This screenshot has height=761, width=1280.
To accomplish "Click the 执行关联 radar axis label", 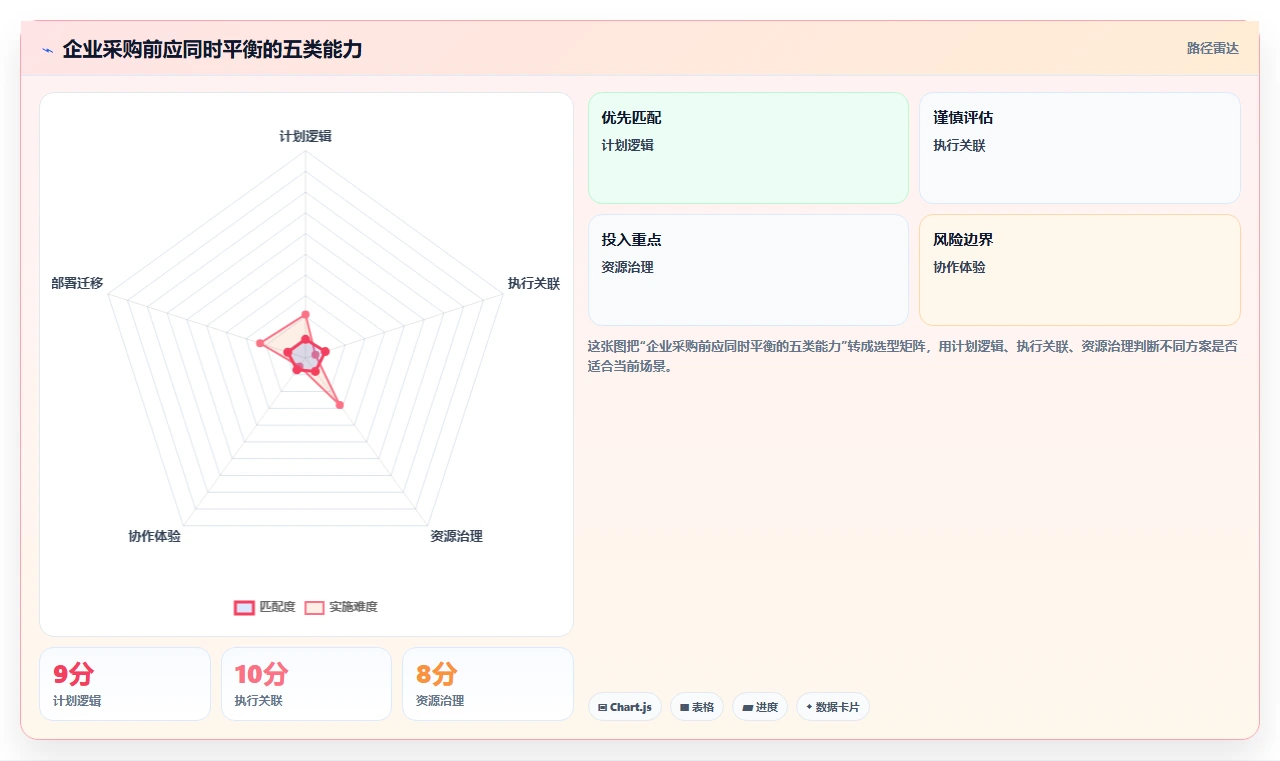I will (534, 284).
